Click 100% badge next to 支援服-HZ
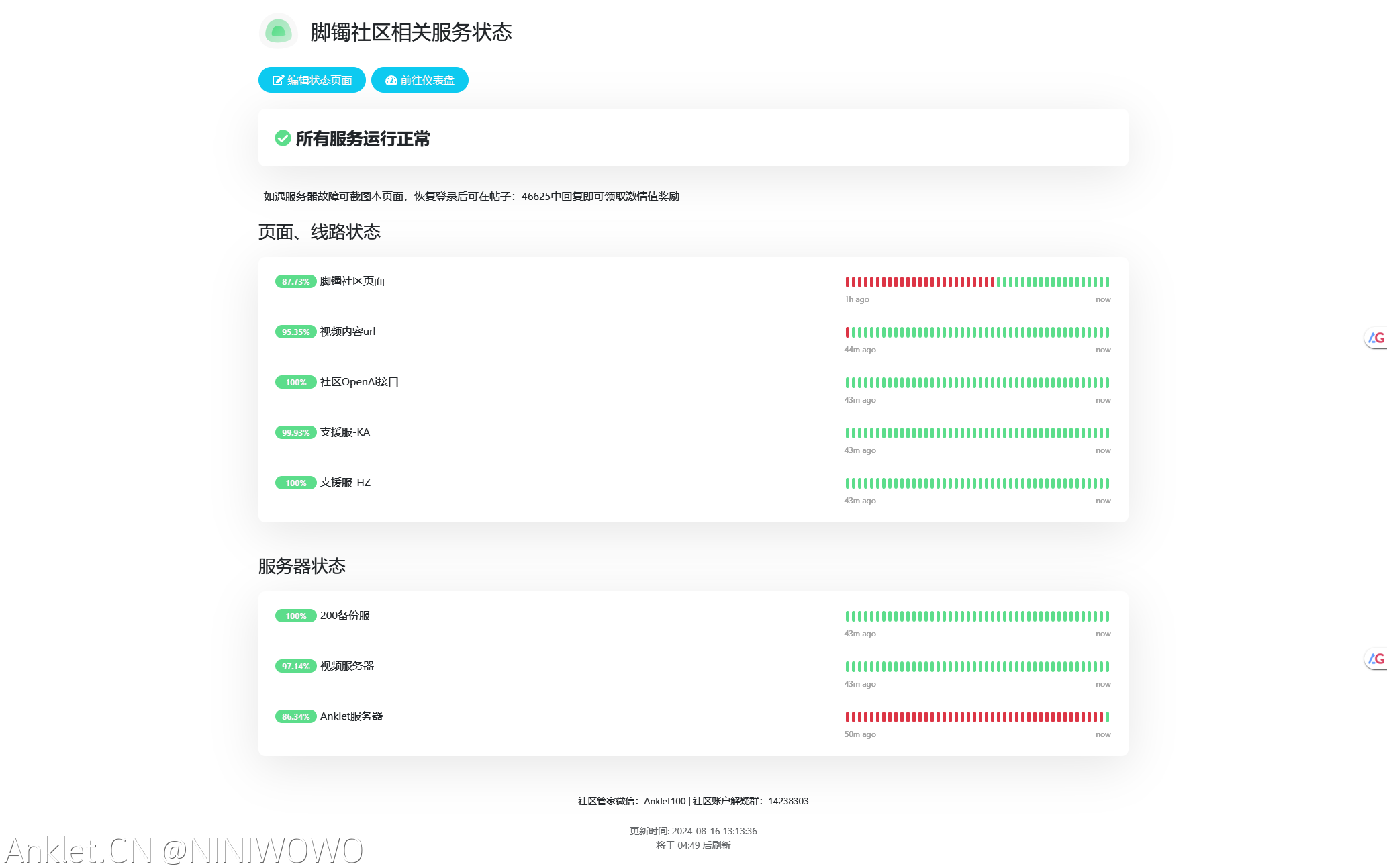Screen dimensions: 1387x868 click(x=295, y=483)
